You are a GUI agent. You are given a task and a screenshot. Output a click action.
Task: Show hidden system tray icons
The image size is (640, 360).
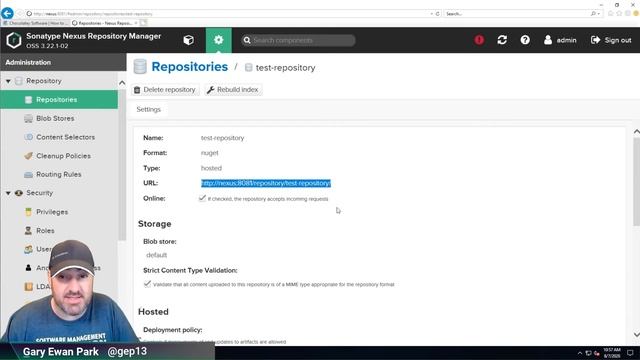(x=580, y=353)
